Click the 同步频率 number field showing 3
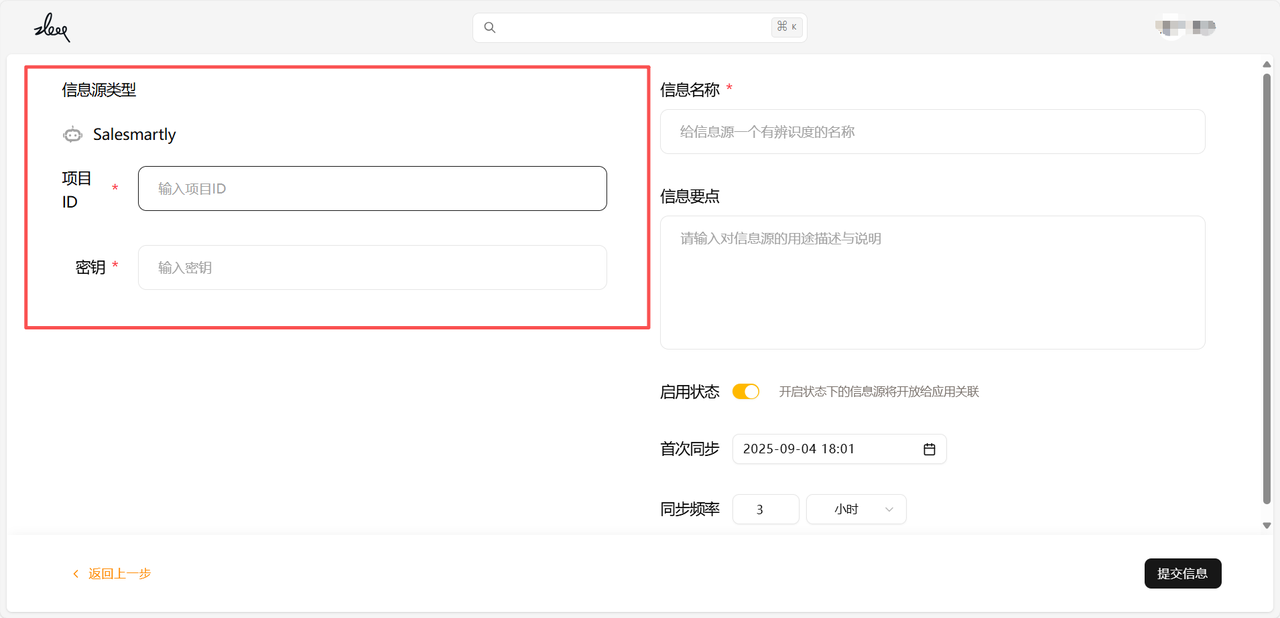The image size is (1280, 618). [766, 509]
